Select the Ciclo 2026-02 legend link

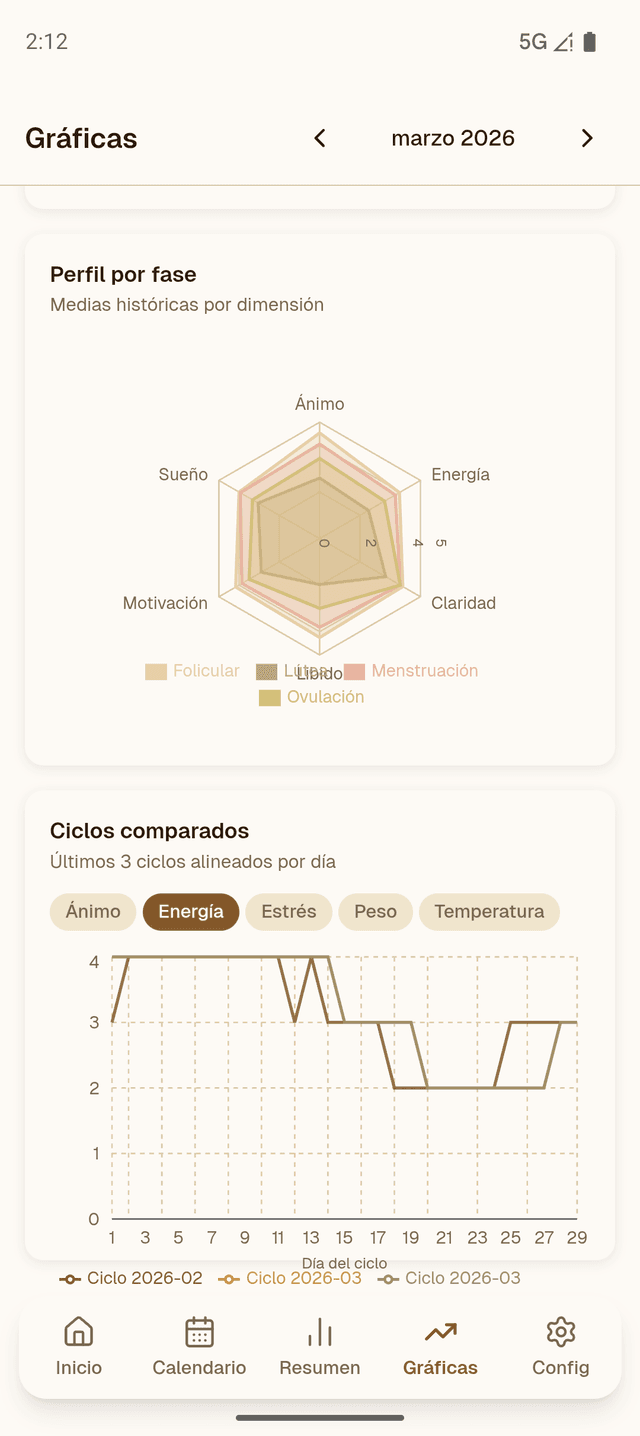(130, 1278)
